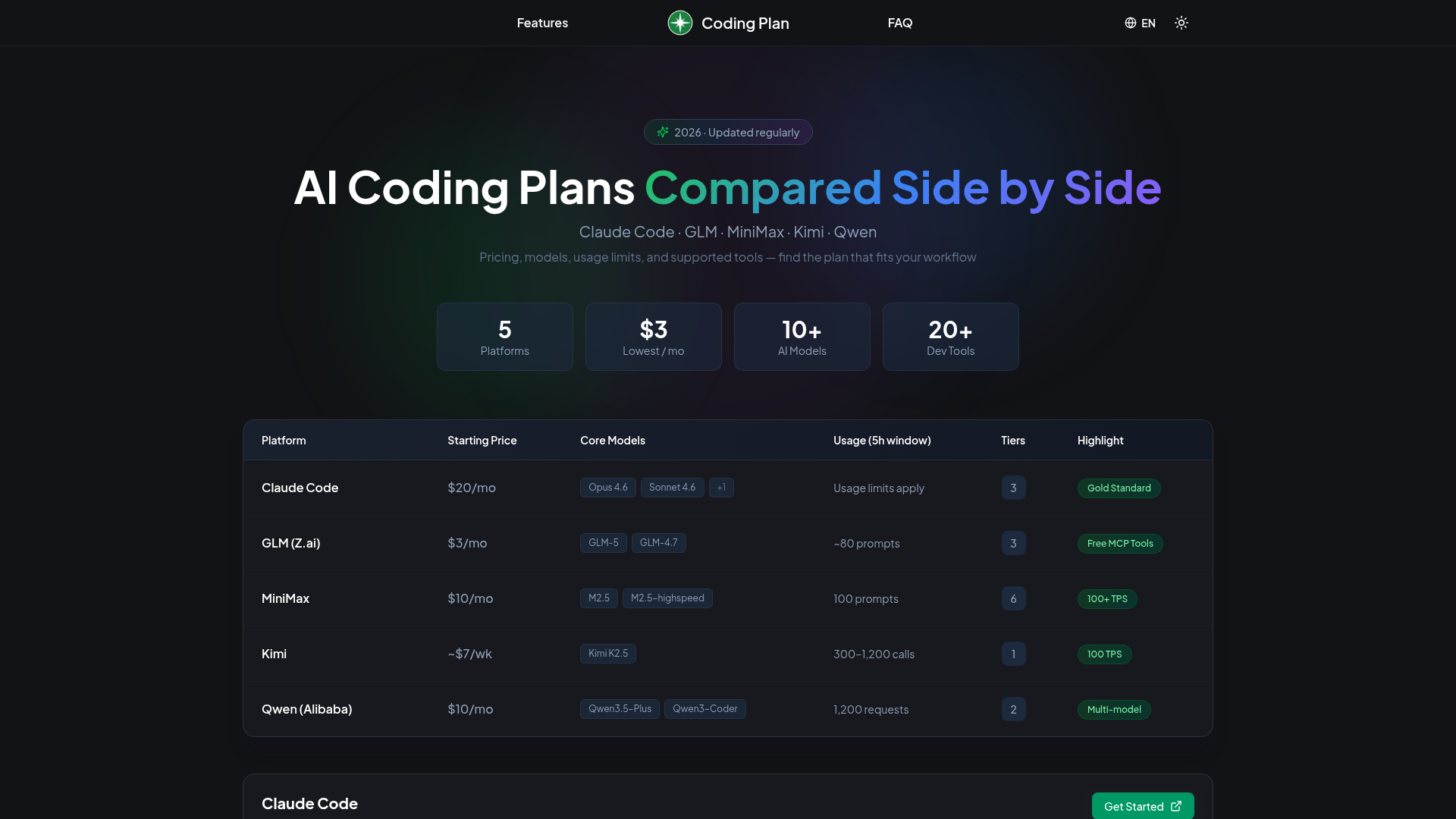Click the GLM-5 model chip
1456x819 pixels.
click(x=604, y=543)
